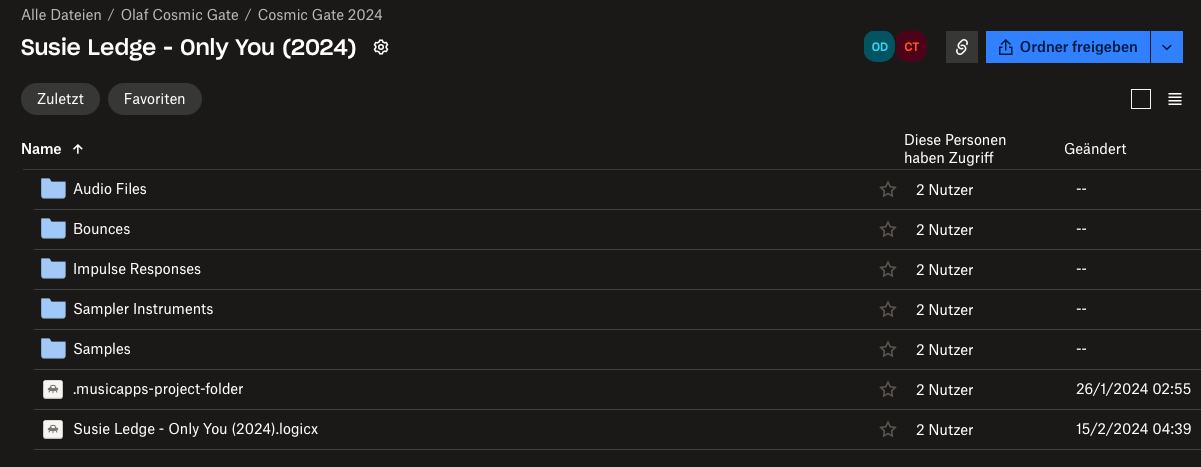The width and height of the screenshot is (1201, 467).
Task: Open the Impulse Responses folder
Action: [137, 269]
